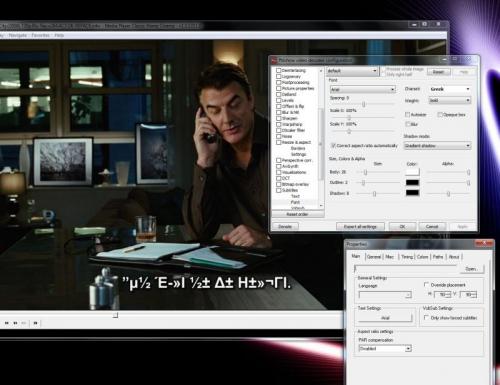The height and width of the screenshot is (385, 500).
Task: Tick the Picture properties checkbox
Action: tap(278, 89)
